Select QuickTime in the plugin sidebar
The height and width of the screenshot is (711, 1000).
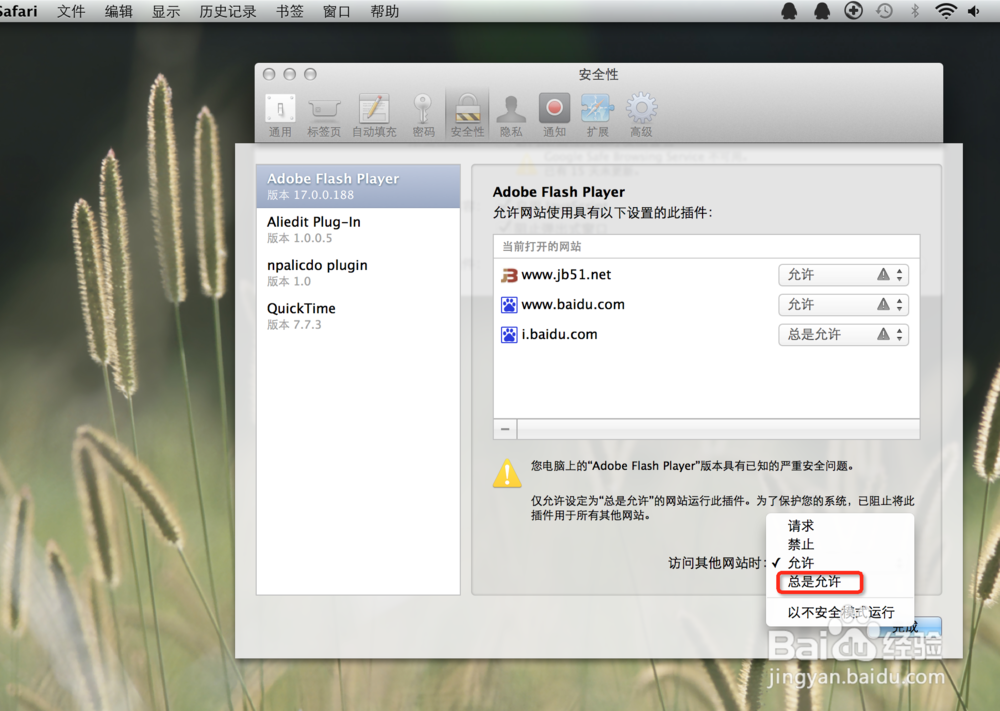pos(301,308)
